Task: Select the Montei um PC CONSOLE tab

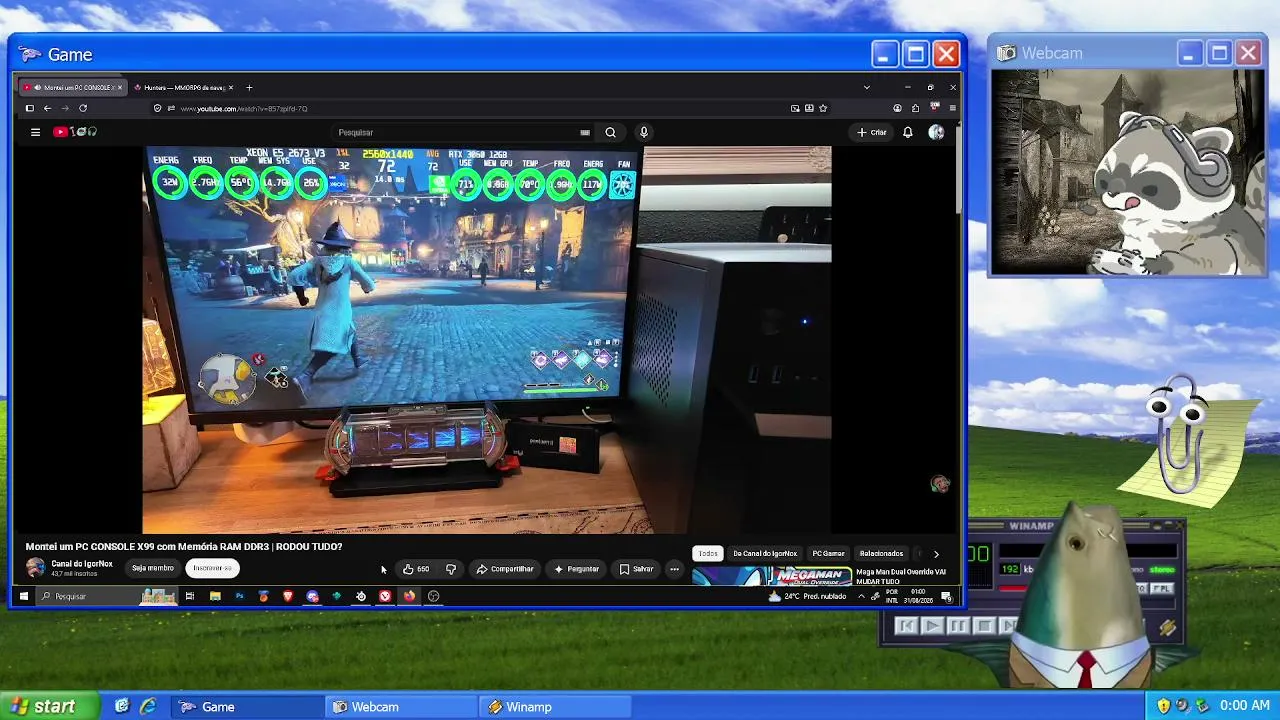Action: [73, 88]
